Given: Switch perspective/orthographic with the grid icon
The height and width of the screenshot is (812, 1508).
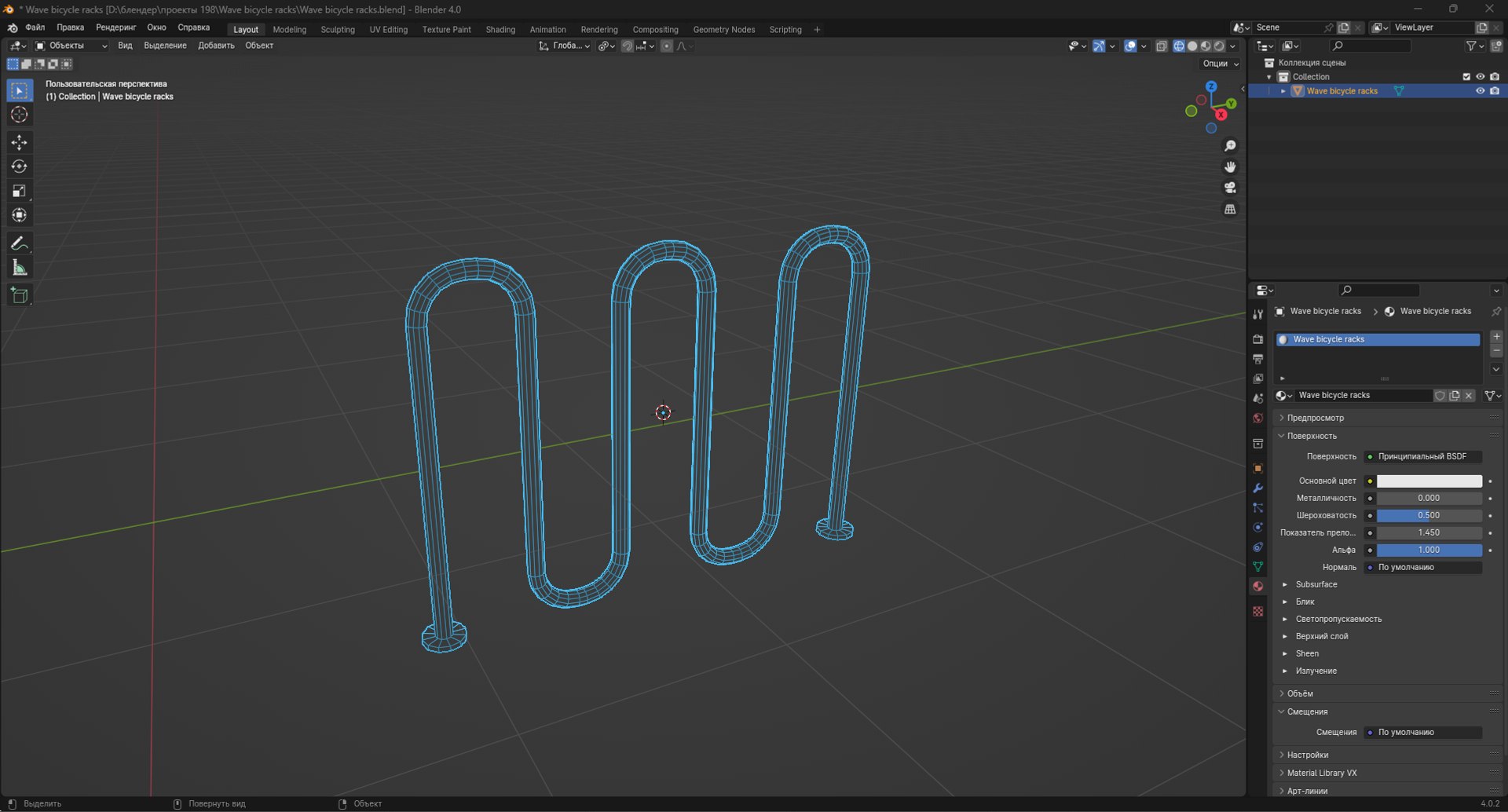Looking at the screenshot, I should [1230, 209].
